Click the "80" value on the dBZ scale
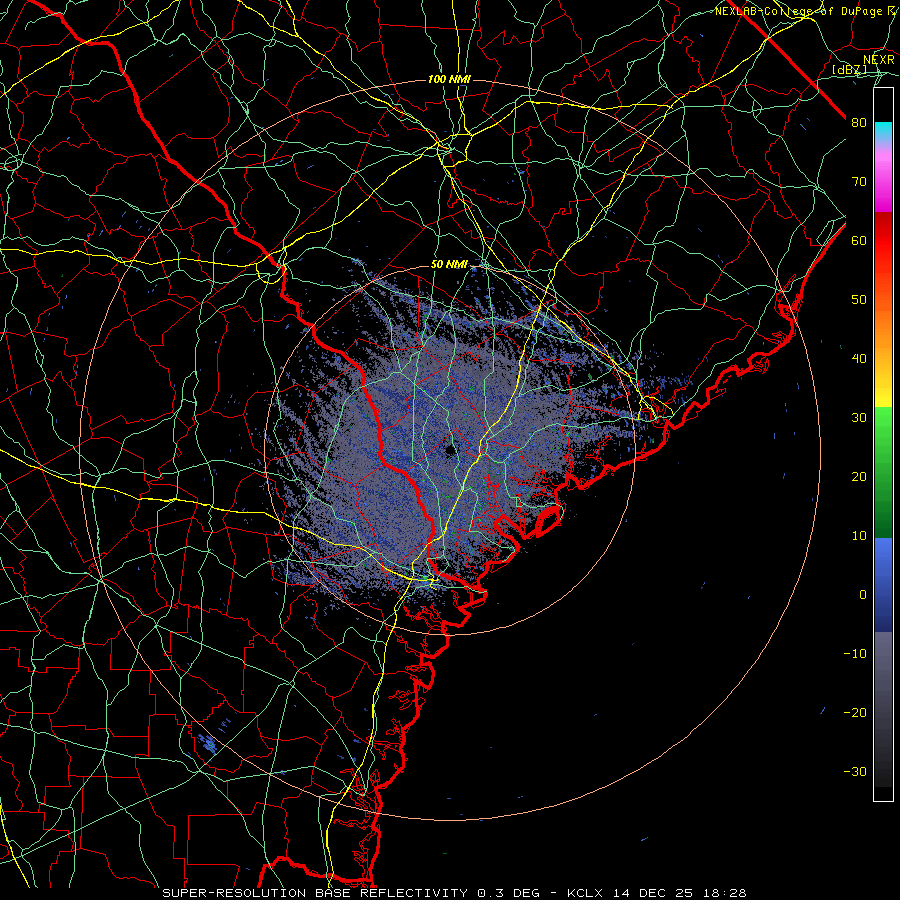The width and height of the screenshot is (900, 900). (x=859, y=123)
